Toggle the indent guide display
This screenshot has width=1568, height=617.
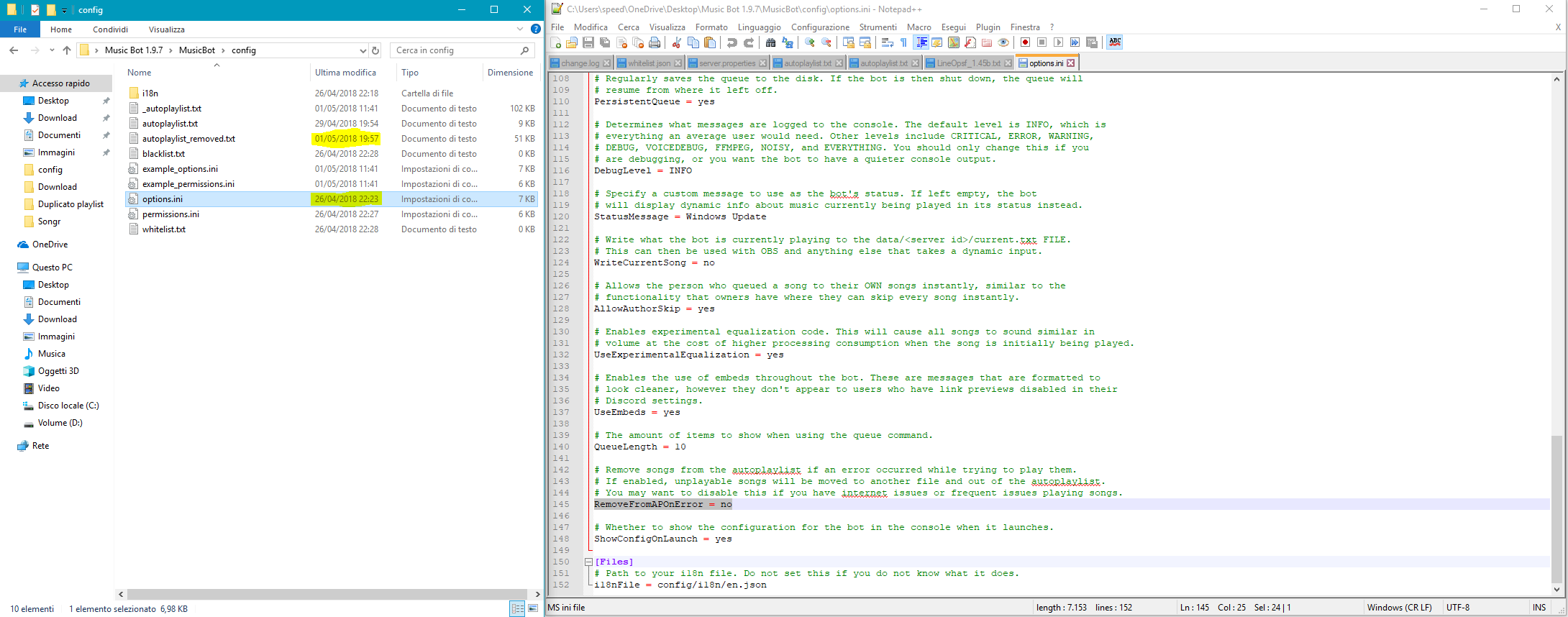[x=921, y=42]
